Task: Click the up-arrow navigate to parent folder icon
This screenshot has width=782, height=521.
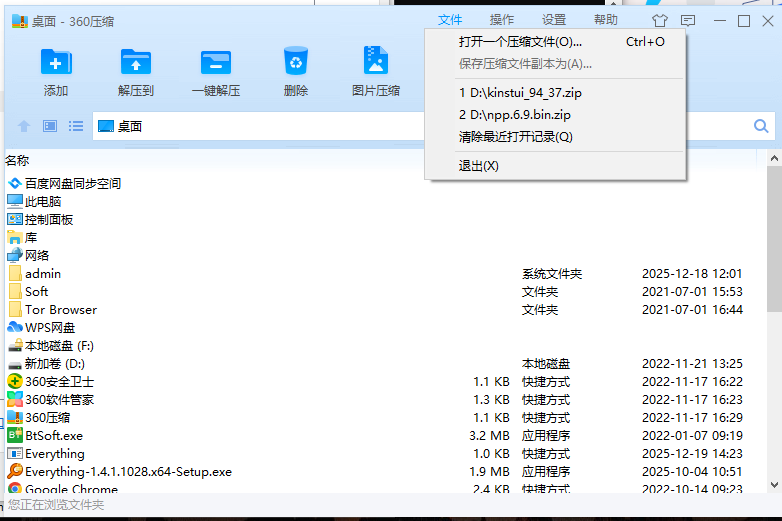Action: pyautogui.click(x=24, y=126)
